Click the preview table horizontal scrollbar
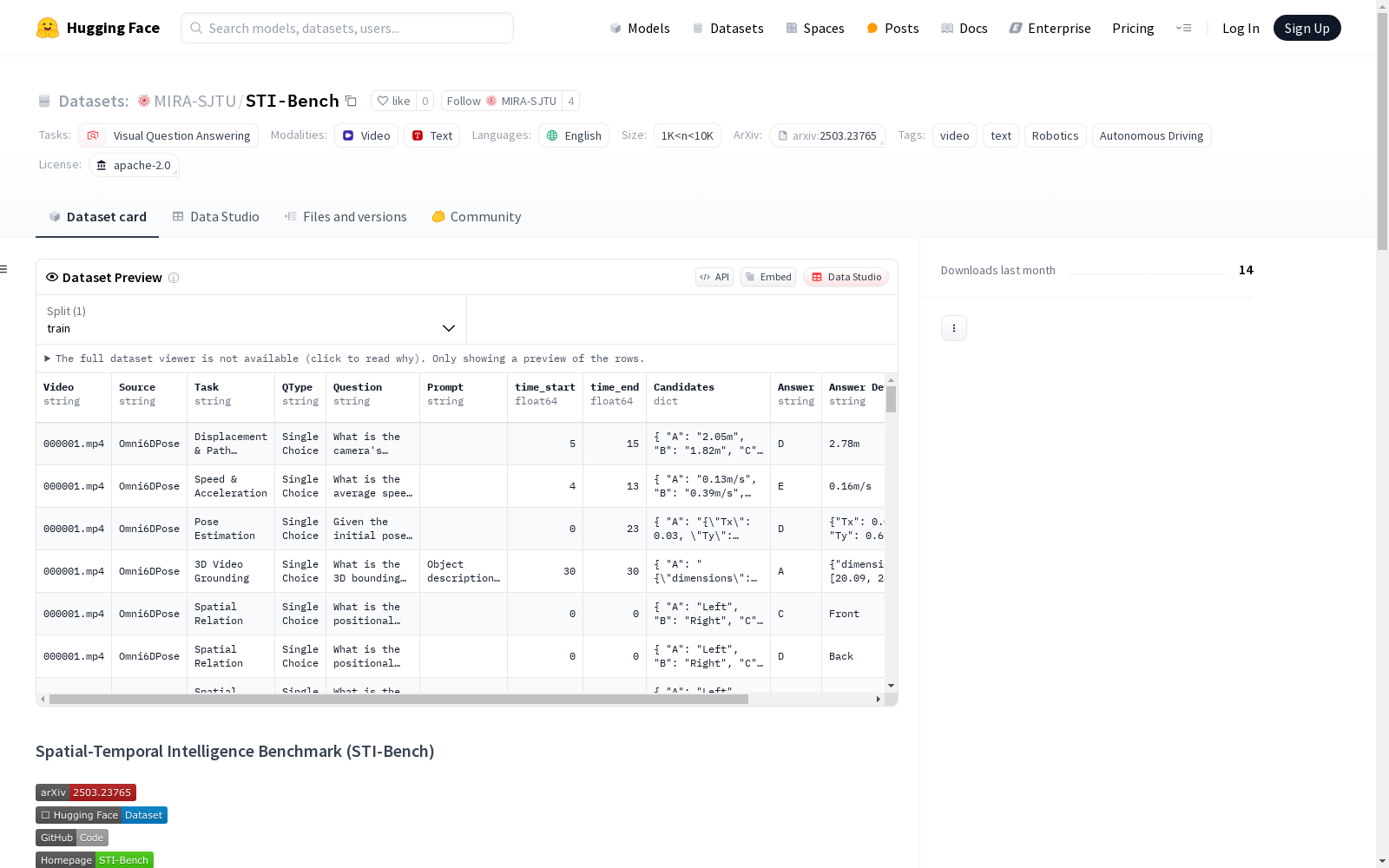The image size is (1389, 868). 398,699
